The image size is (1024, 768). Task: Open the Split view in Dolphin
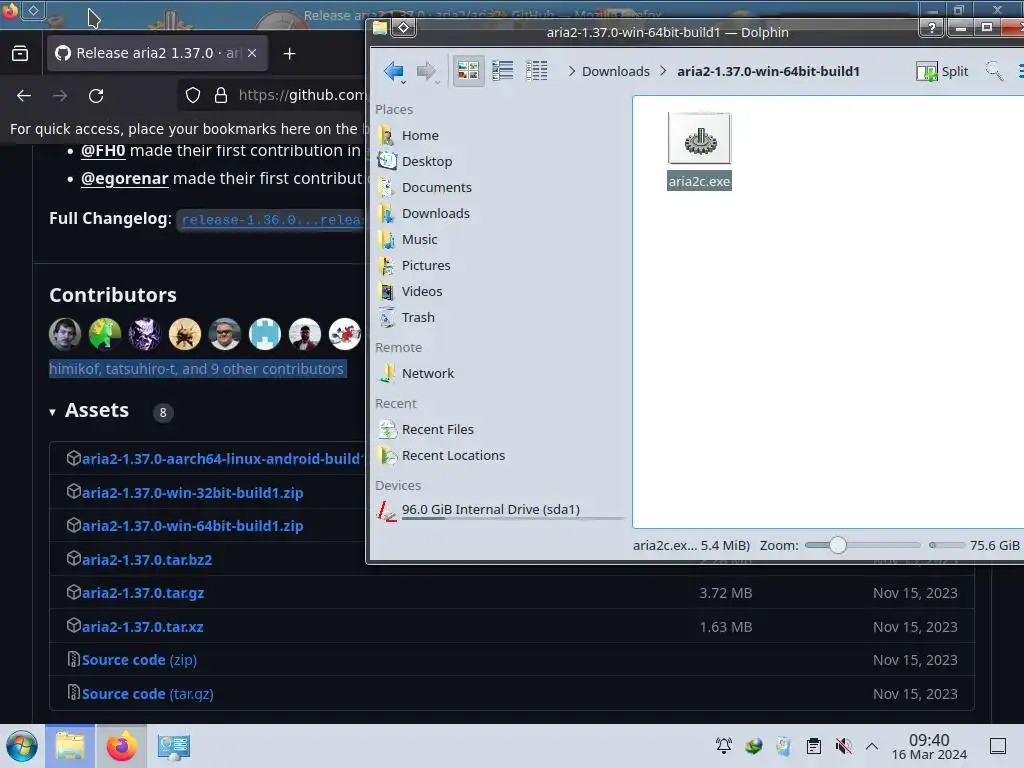[x=942, y=71]
